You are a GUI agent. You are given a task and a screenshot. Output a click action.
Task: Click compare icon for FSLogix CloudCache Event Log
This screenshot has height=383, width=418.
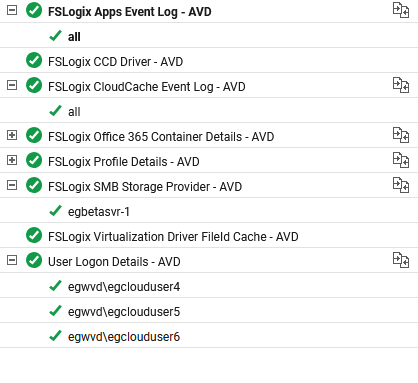click(x=401, y=85)
